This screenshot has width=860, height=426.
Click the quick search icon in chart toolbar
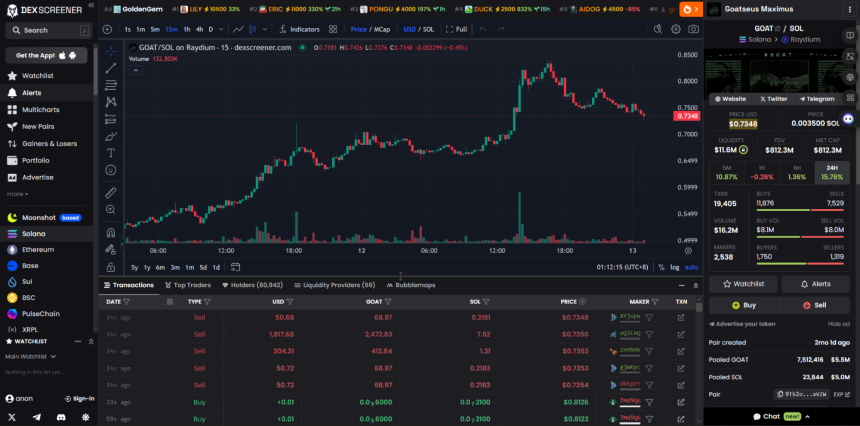click(x=658, y=30)
